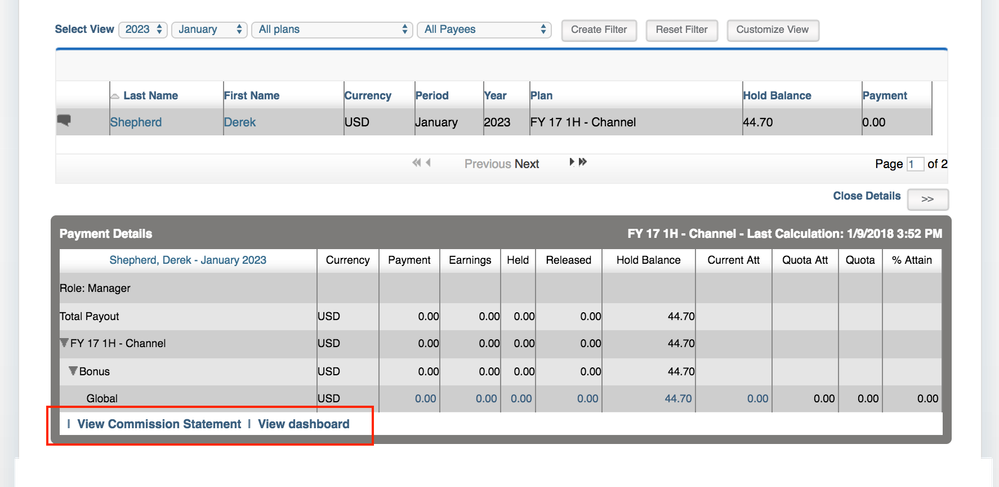This screenshot has width=999, height=487.
Task: Click the Next pagination link
Action: [527, 164]
